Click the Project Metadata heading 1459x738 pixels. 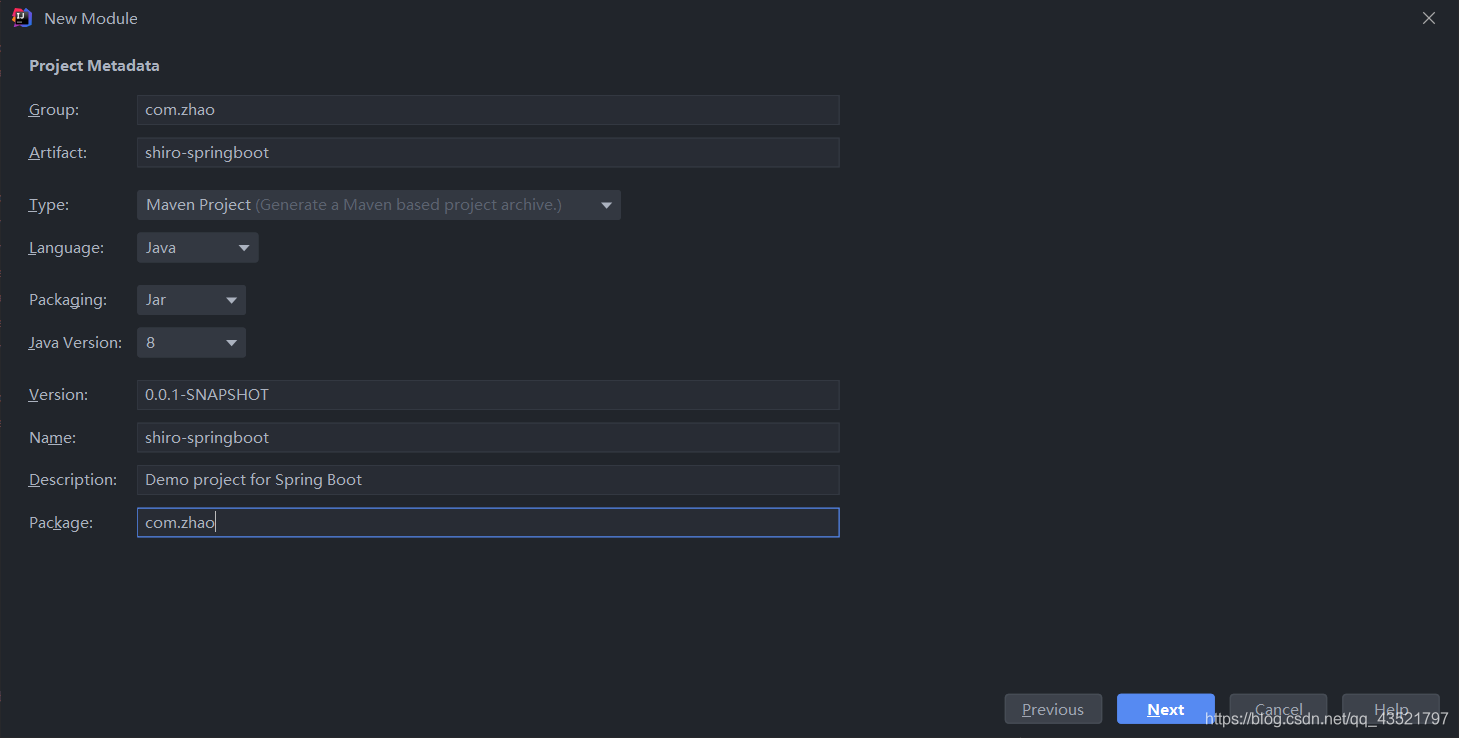click(94, 66)
